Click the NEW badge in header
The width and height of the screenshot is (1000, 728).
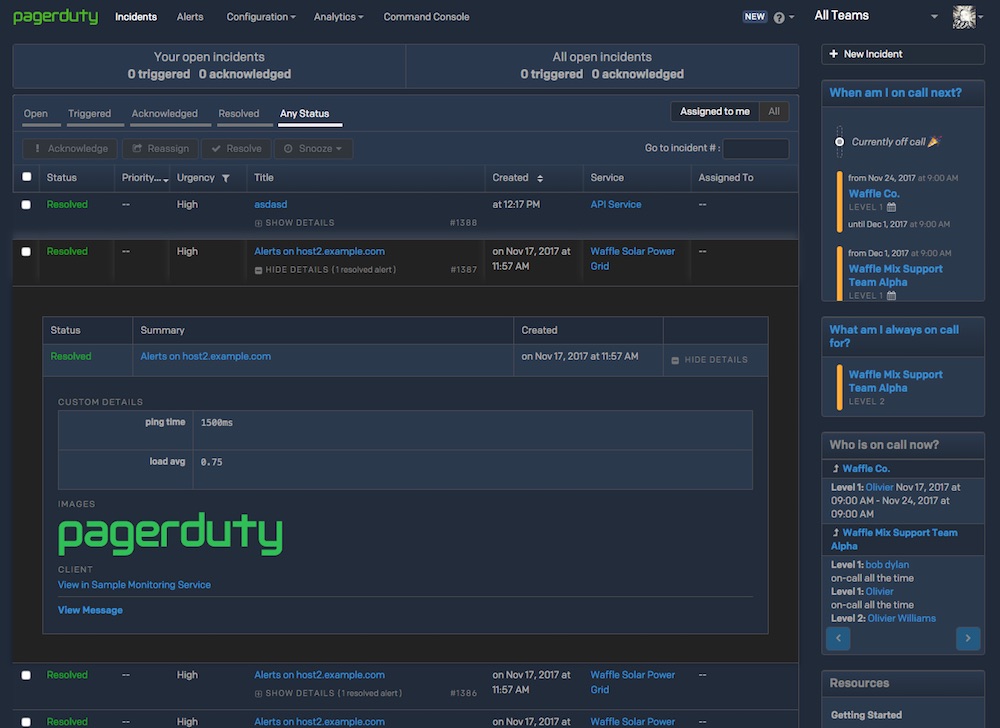click(x=754, y=17)
